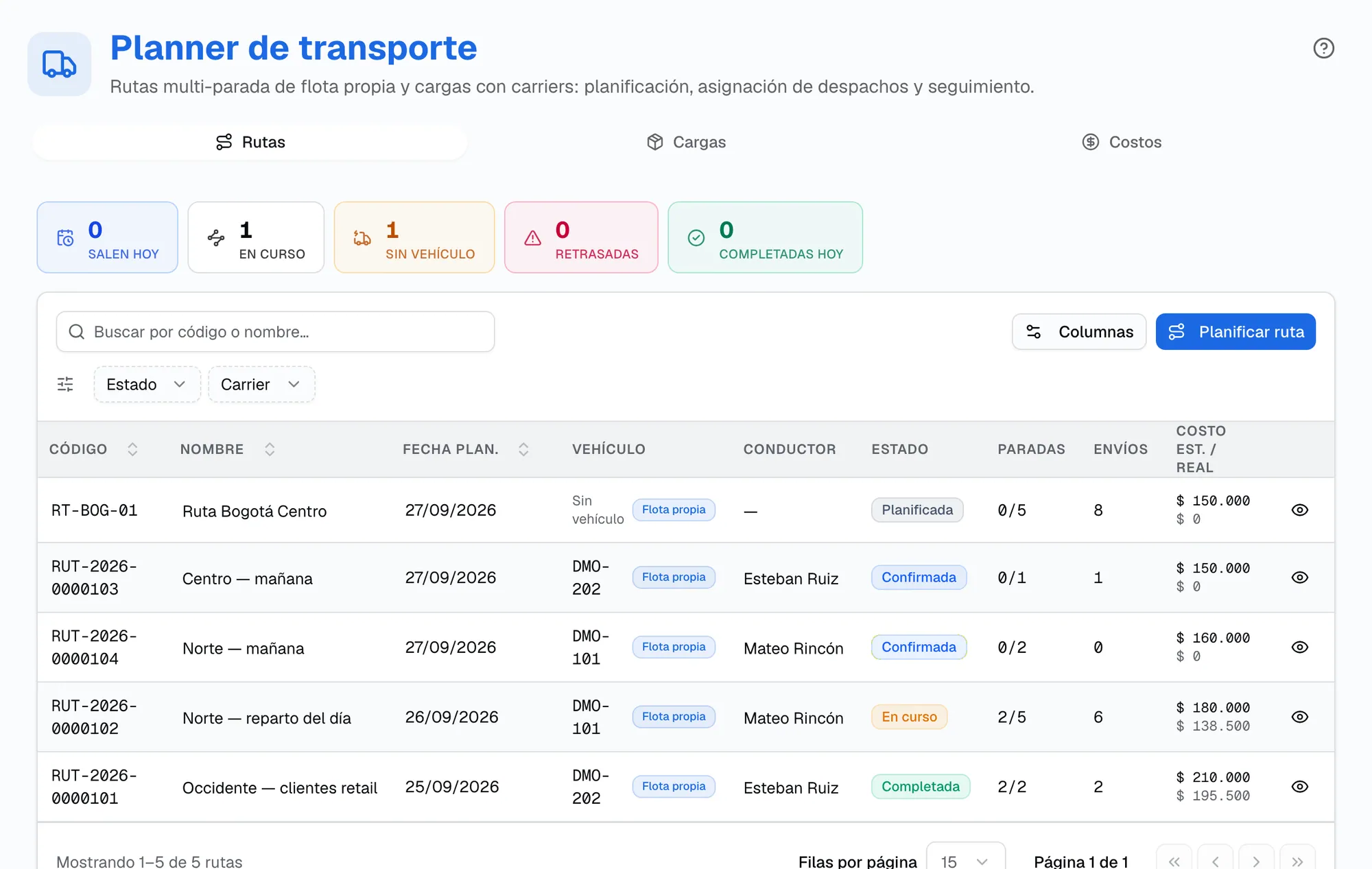Sort by Fecha plan. column arrows
1372x869 pixels.
[x=523, y=449]
